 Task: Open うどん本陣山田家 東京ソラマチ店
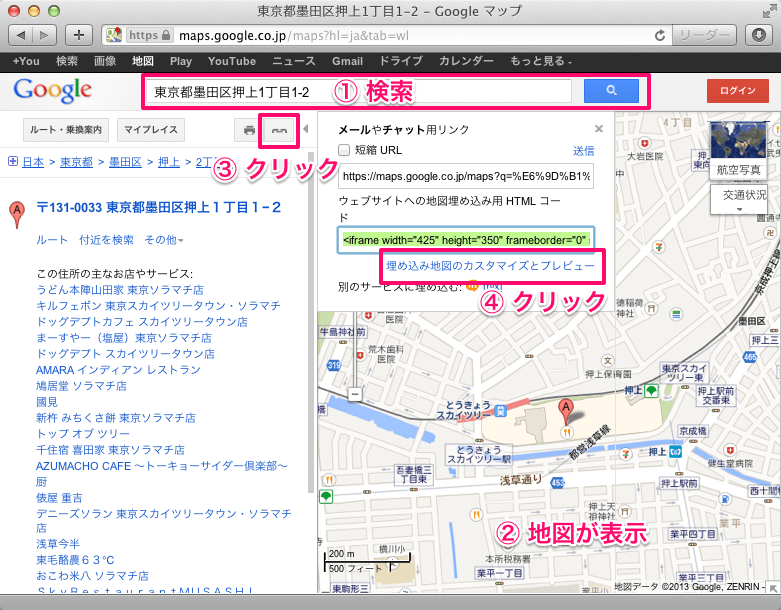click(x=120, y=290)
